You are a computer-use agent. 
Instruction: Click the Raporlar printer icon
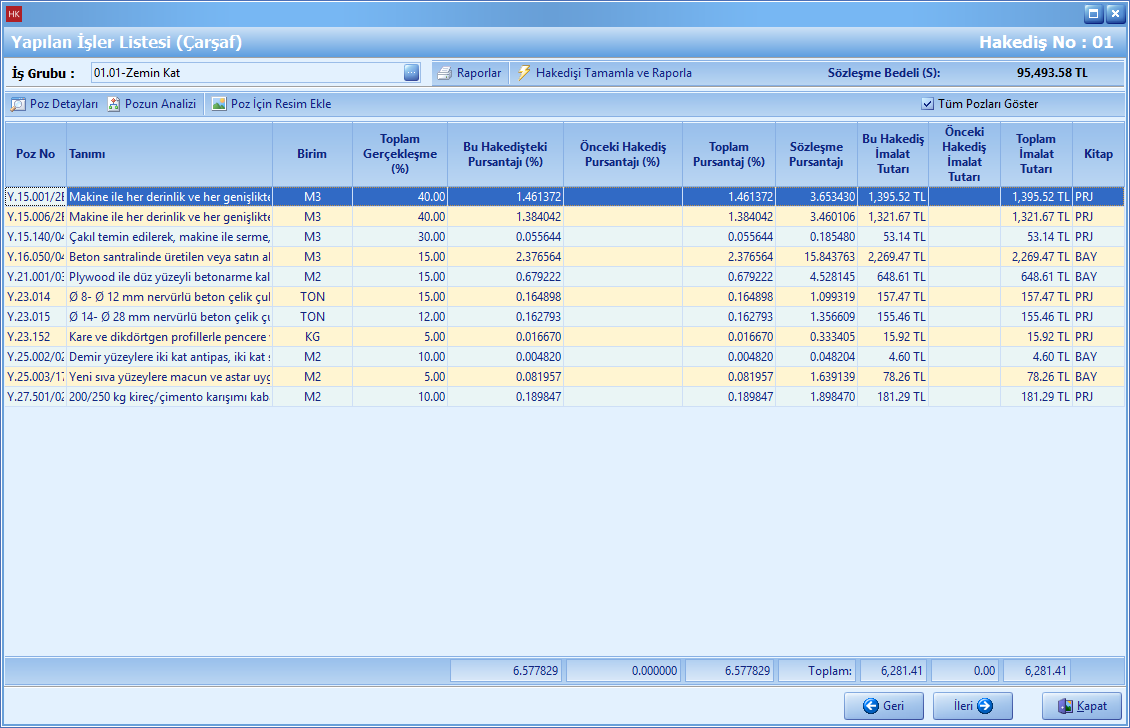[445, 73]
